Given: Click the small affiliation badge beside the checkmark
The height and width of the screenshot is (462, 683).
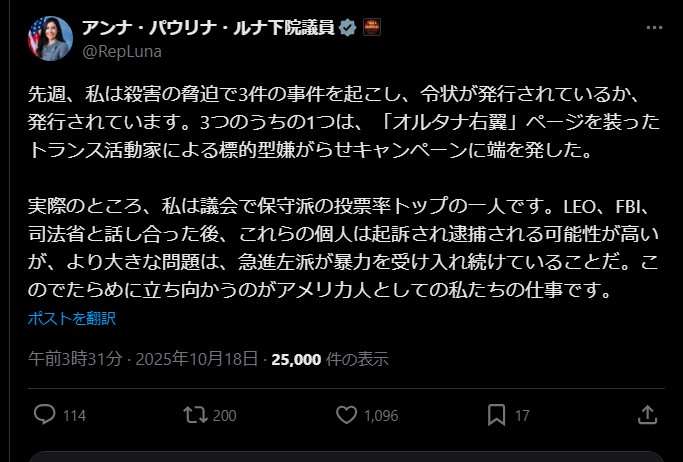Looking at the screenshot, I should (x=371, y=27).
